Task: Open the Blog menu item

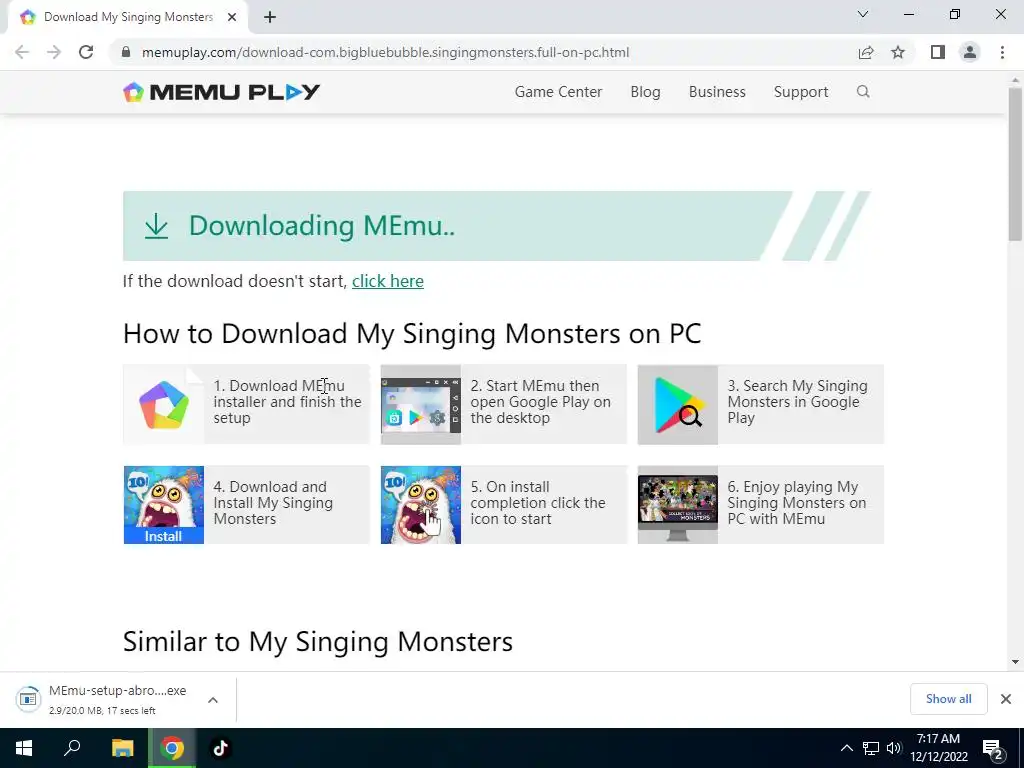Action: pos(645,92)
